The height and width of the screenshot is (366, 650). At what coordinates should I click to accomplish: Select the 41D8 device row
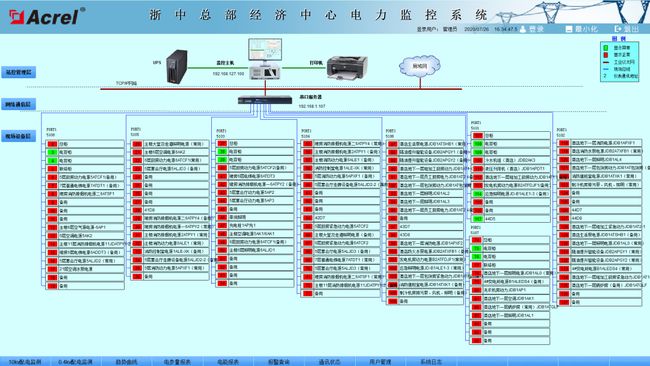pyautogui.click(x=170, y=210)
